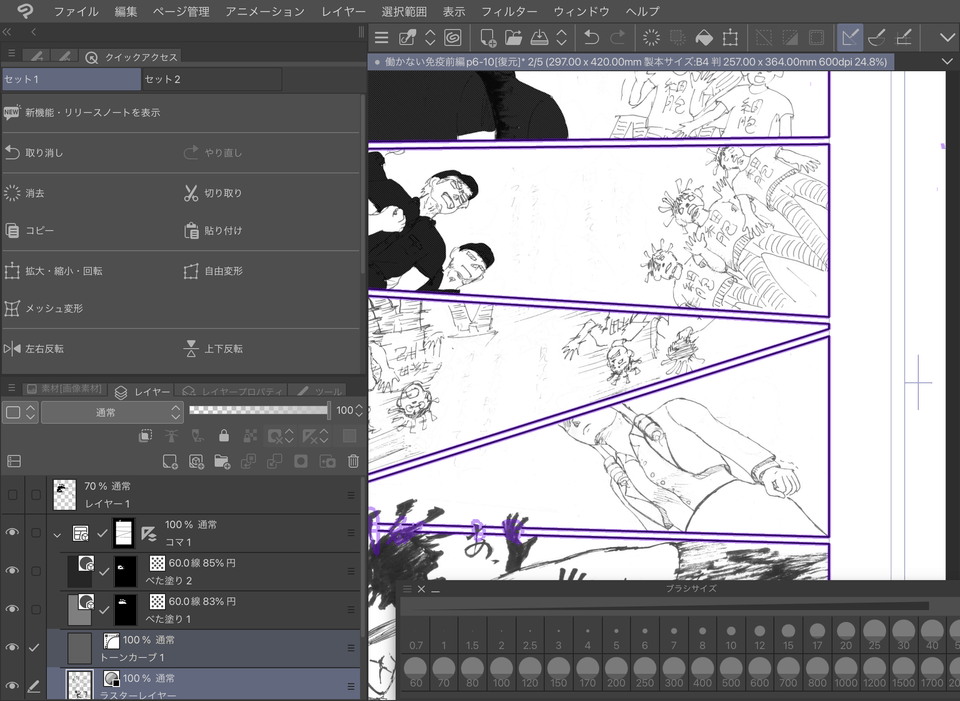
Task: Open the フィルター menu
Action: 509,12
